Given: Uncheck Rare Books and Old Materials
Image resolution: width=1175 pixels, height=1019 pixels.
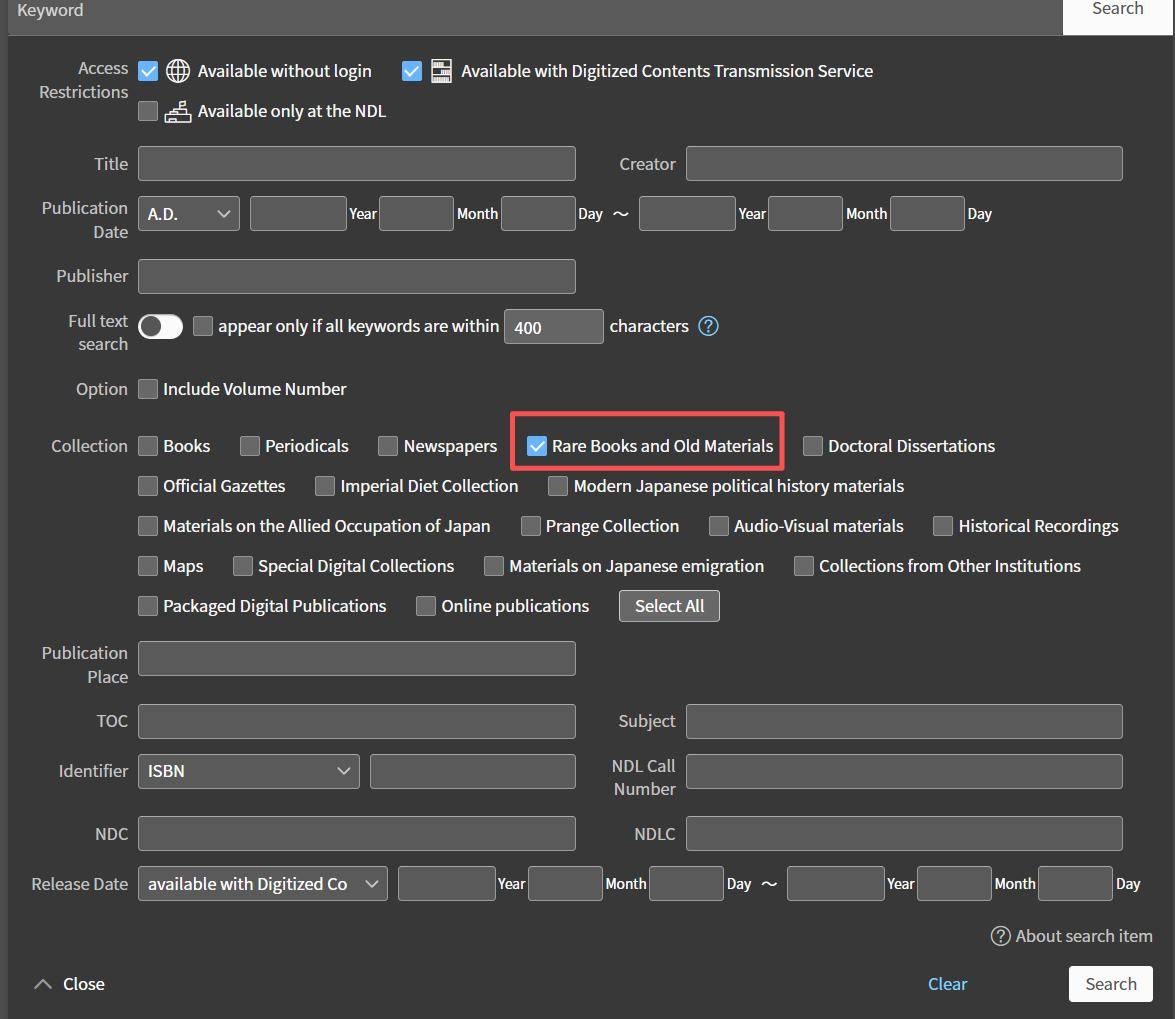Looking at the screenshot, I should point(537,446).
